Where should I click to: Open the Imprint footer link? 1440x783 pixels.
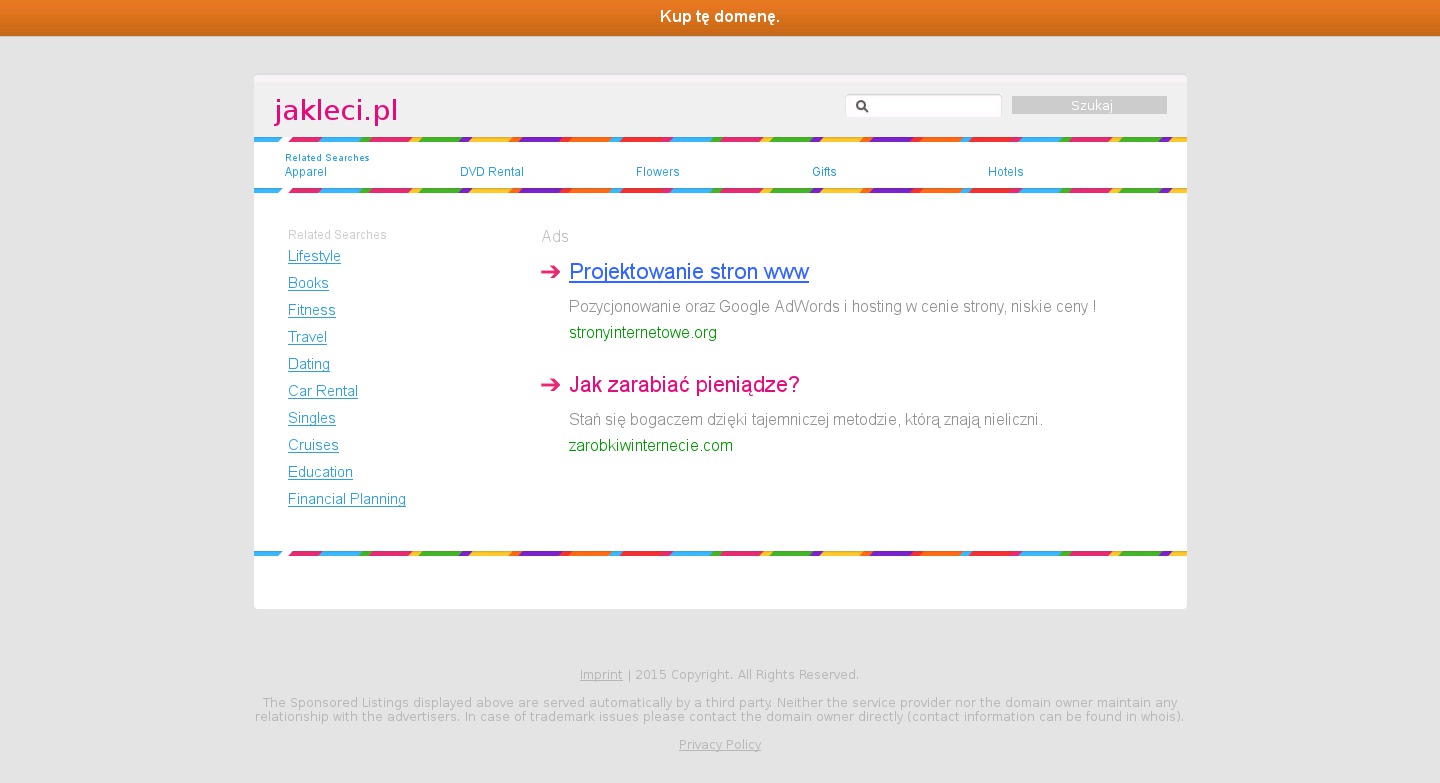click(601, 675)
